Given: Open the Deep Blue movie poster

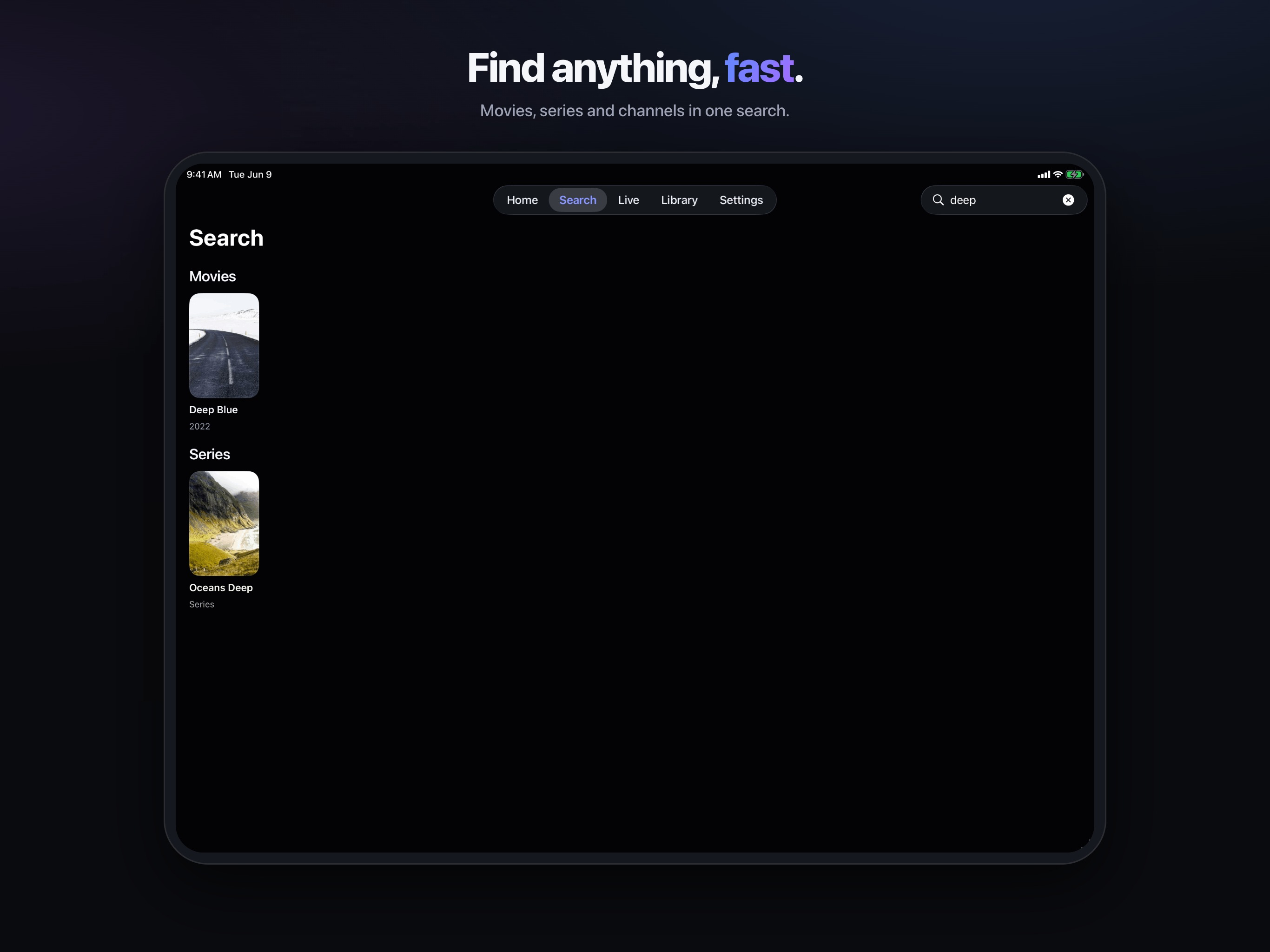Looking at the screenshot, I should pyautogui.click(x=224, y=346).
